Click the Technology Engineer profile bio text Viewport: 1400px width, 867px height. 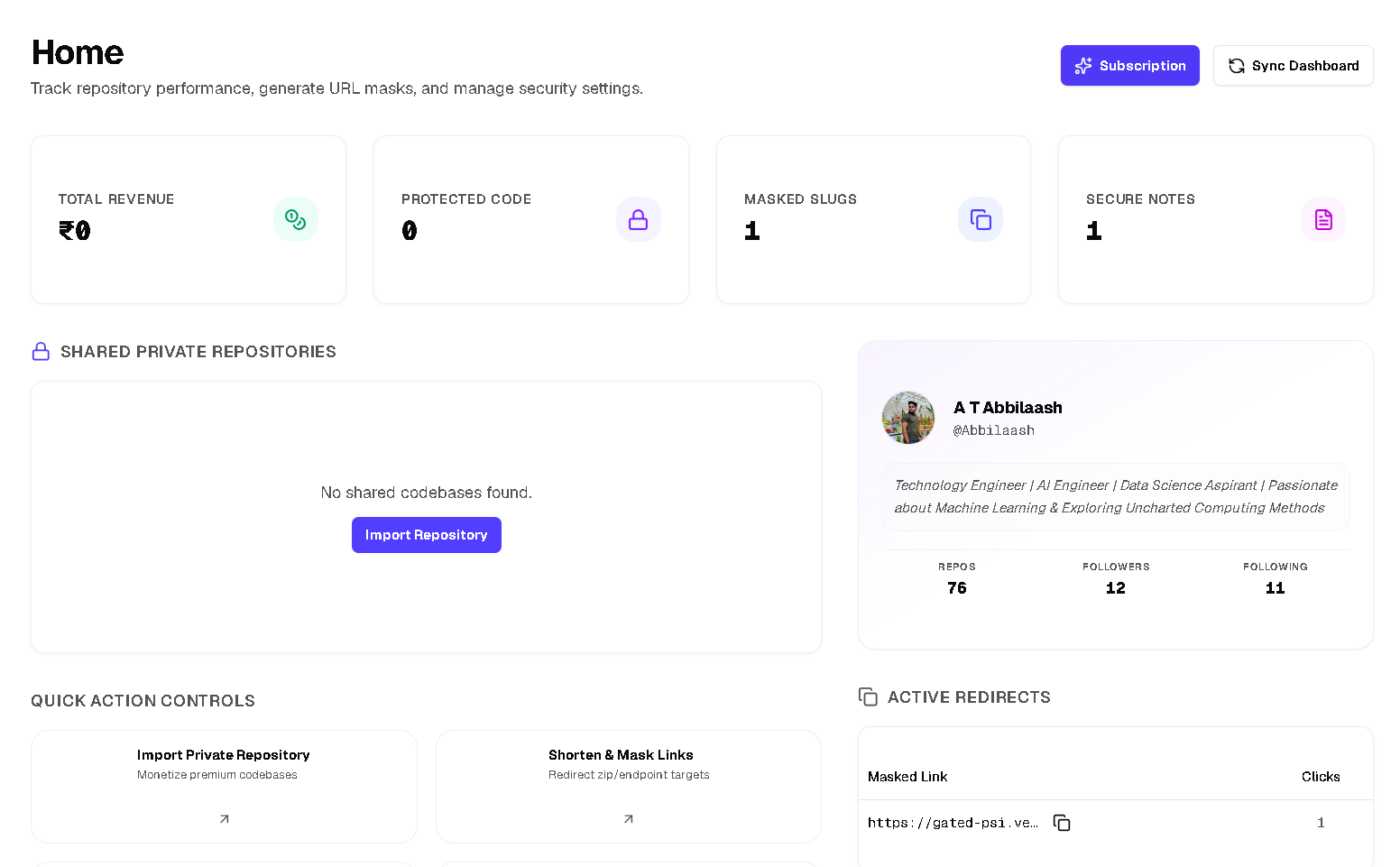point(1116,496)
